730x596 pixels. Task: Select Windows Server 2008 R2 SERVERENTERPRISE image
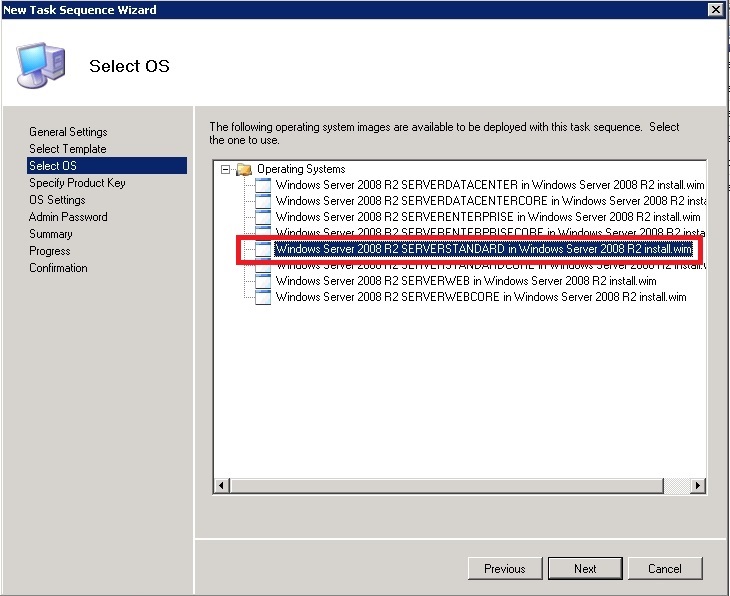pyautogui.click(x=488, y=217)
